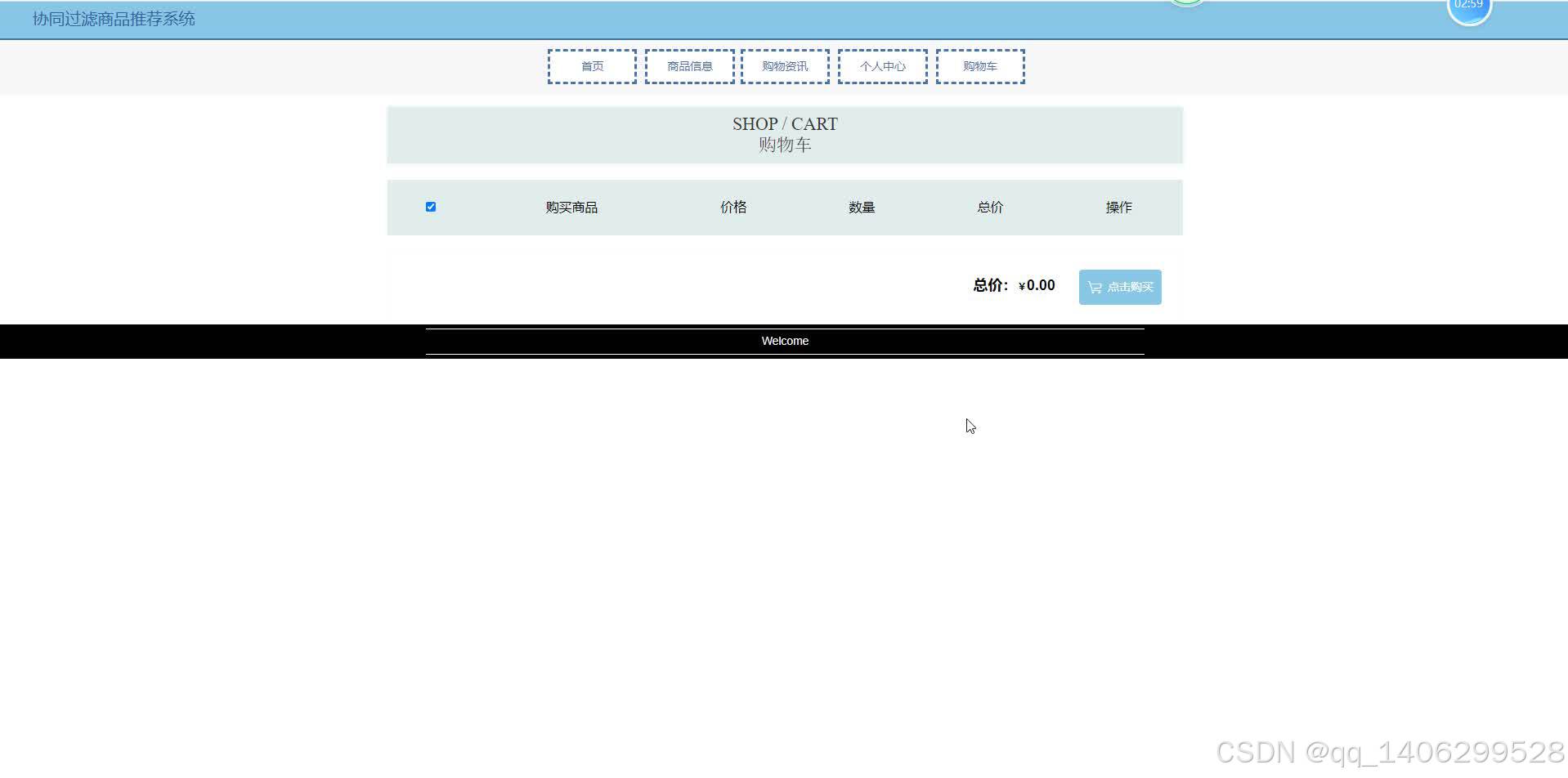Click the shopping cart icon on the purchase button

(1095, 287)
